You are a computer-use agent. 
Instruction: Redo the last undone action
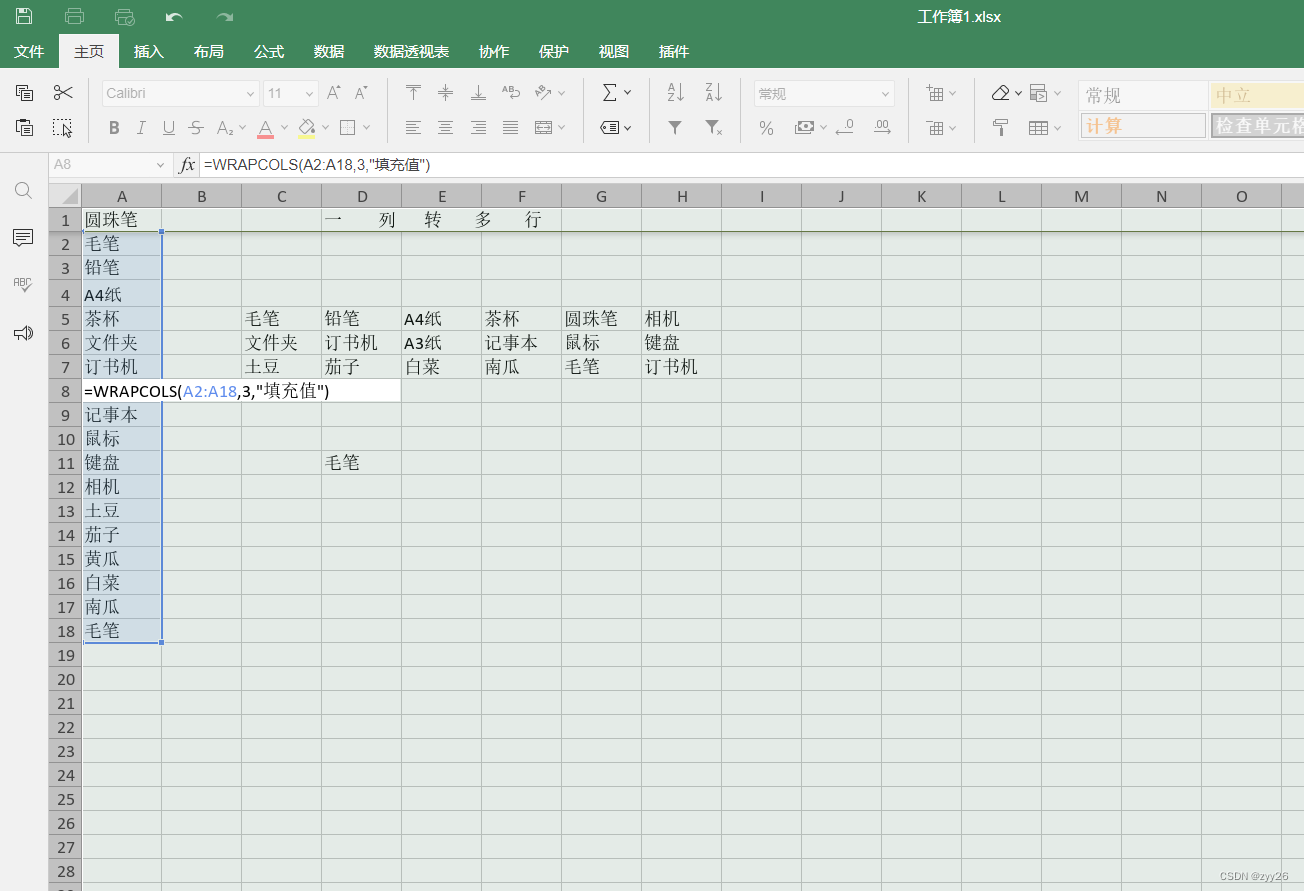(225, 17)
